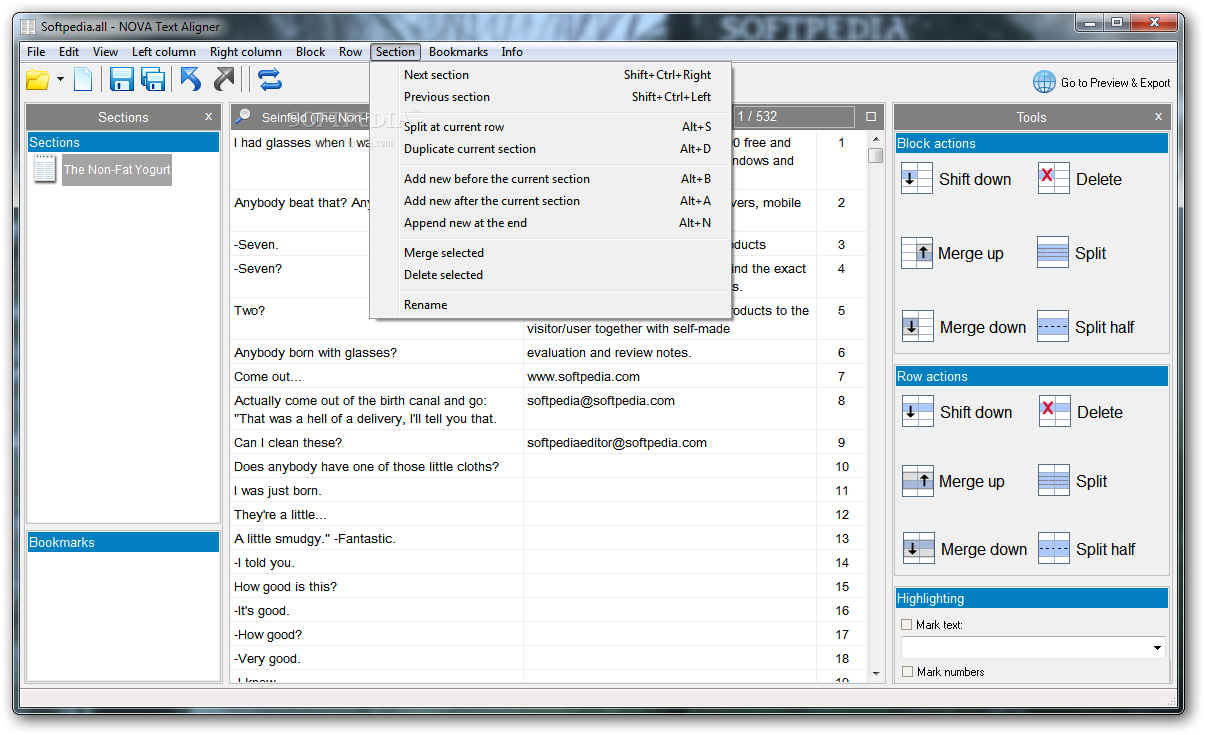Select row 7 cell 'www.softpedia.com'

point(670,377)
